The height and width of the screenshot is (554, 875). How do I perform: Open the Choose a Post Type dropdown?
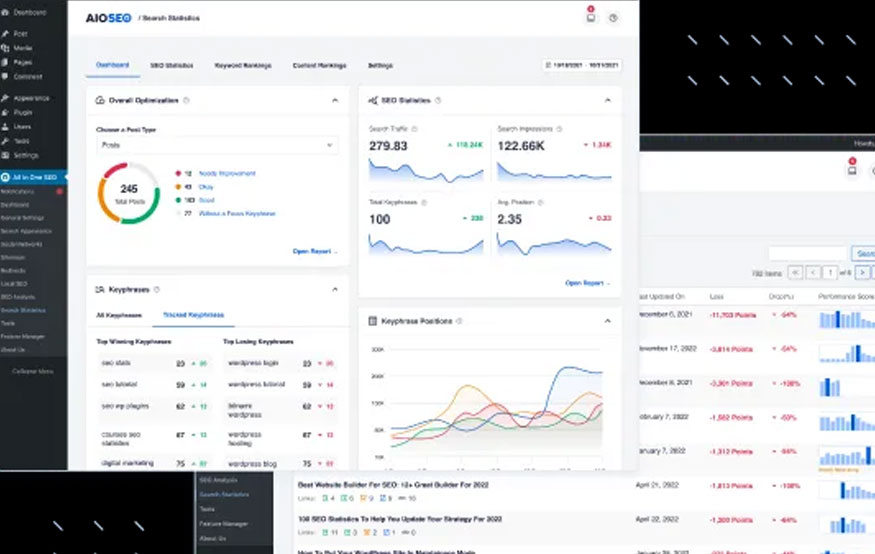click(217, 145)
